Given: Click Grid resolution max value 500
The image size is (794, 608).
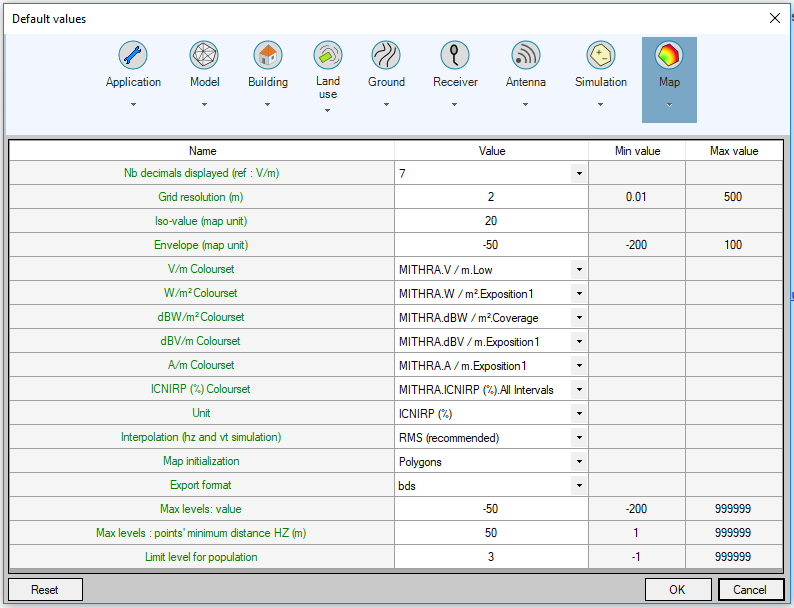Looking at the screenshot, I should coord(733,197).
